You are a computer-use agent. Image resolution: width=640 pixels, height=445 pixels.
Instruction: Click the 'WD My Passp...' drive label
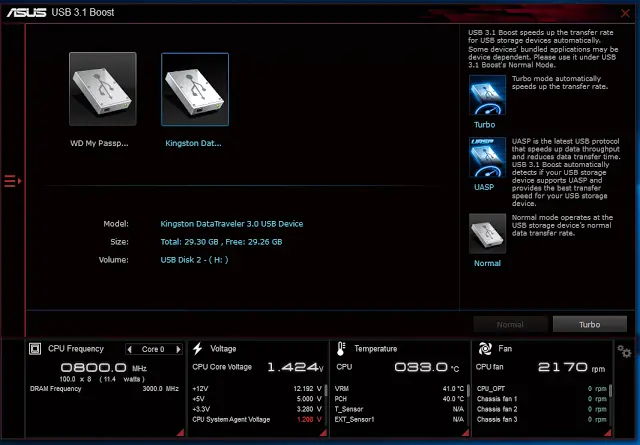[99, 143]
